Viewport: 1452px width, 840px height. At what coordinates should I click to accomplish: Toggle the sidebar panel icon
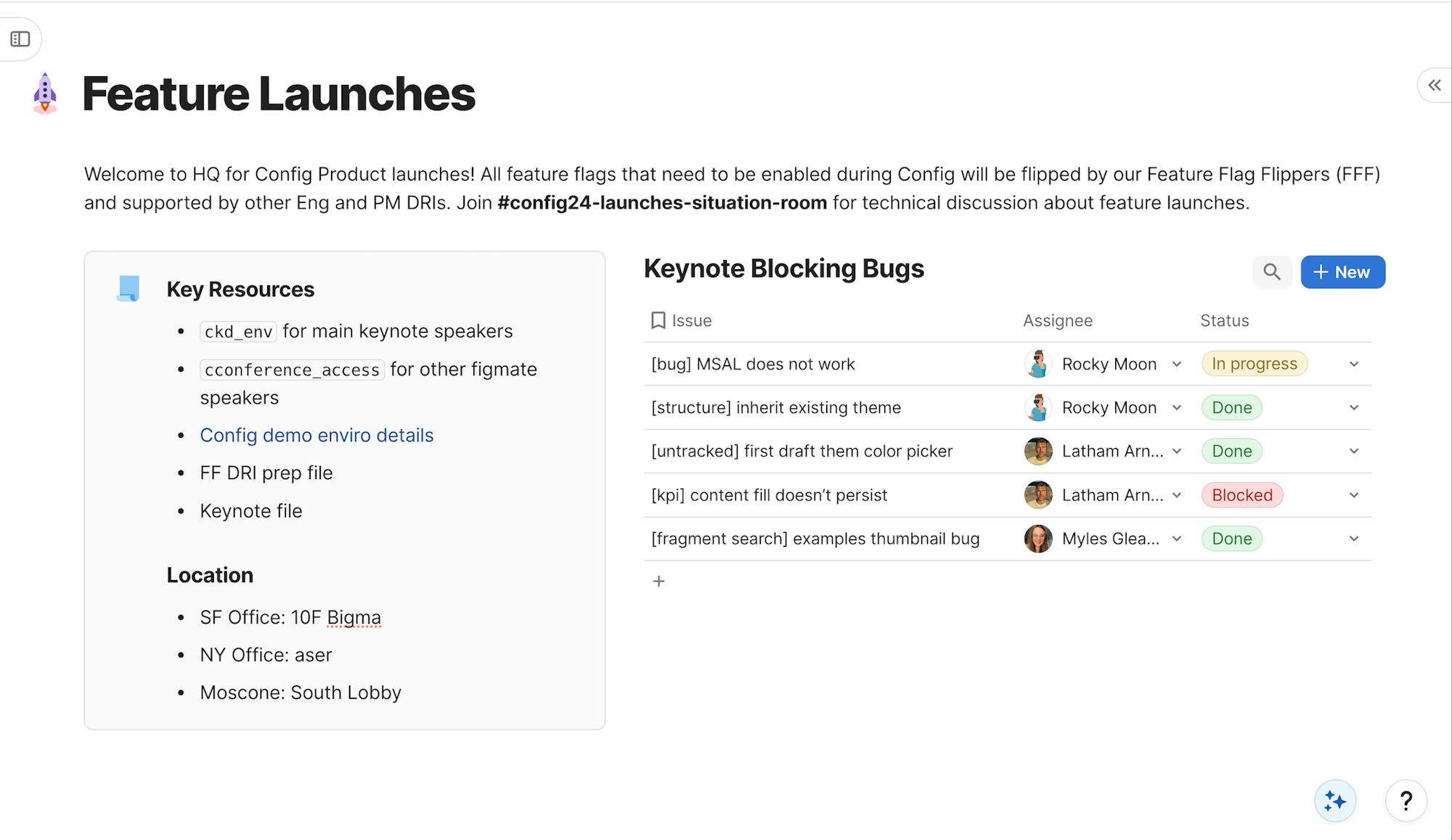point(20,39)
